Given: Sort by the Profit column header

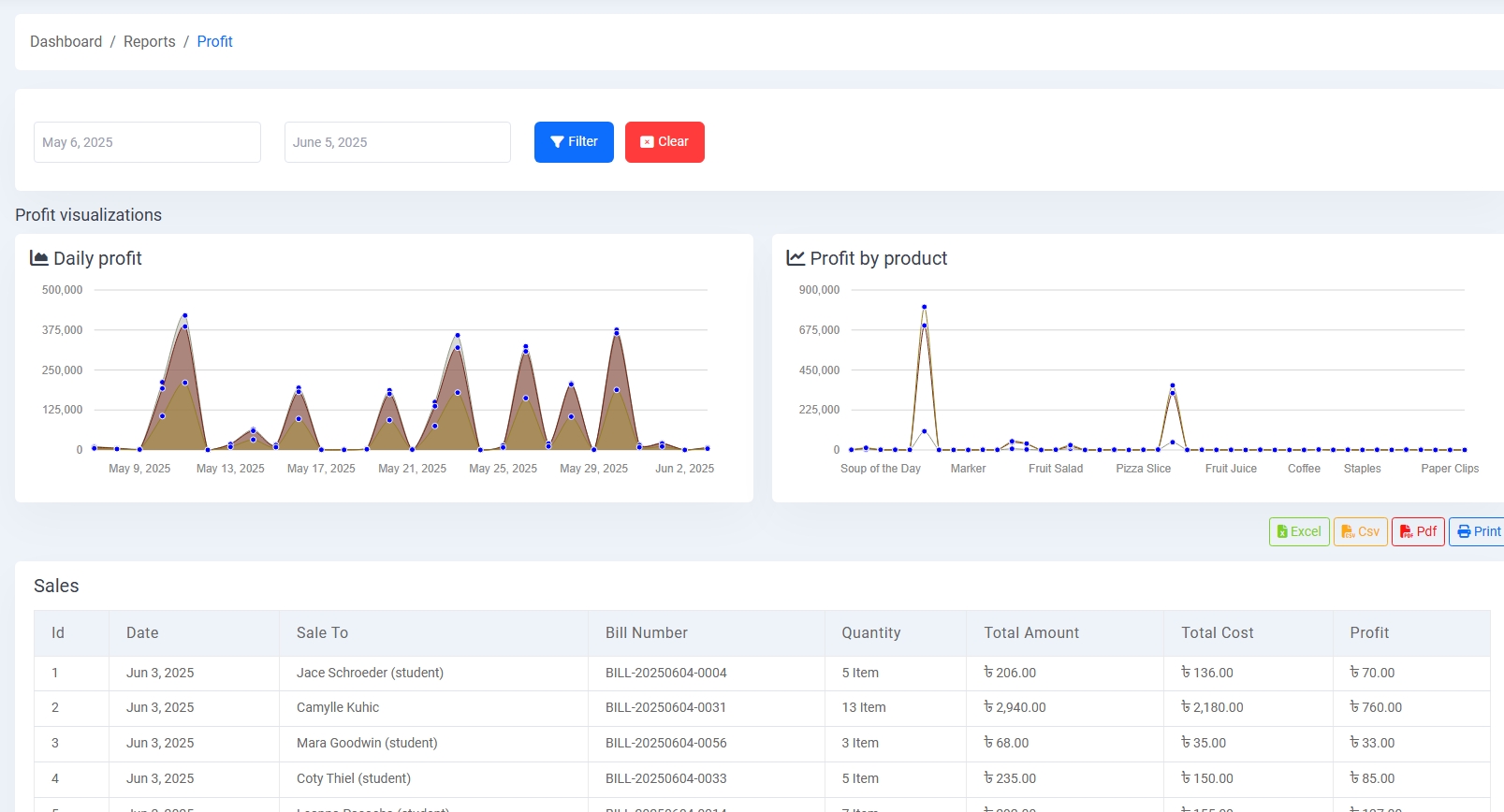Looking at the screenshot, I should point(1369,633).
